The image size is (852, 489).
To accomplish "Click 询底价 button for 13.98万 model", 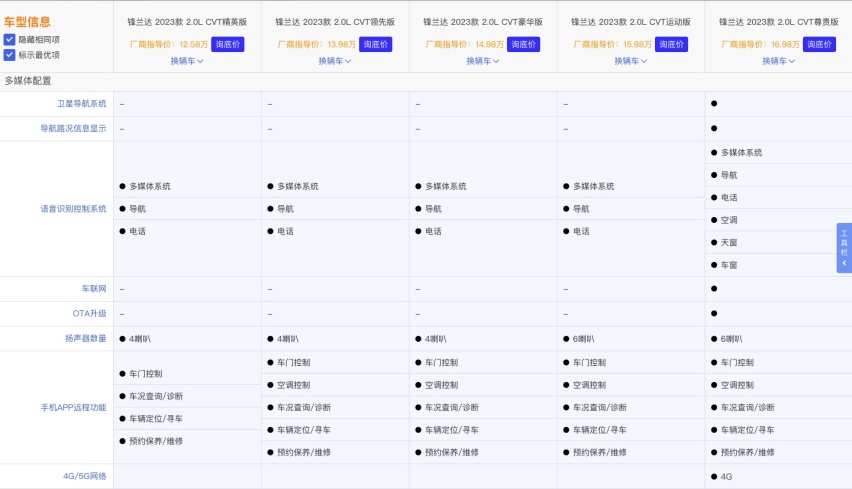I will (375, 44).
